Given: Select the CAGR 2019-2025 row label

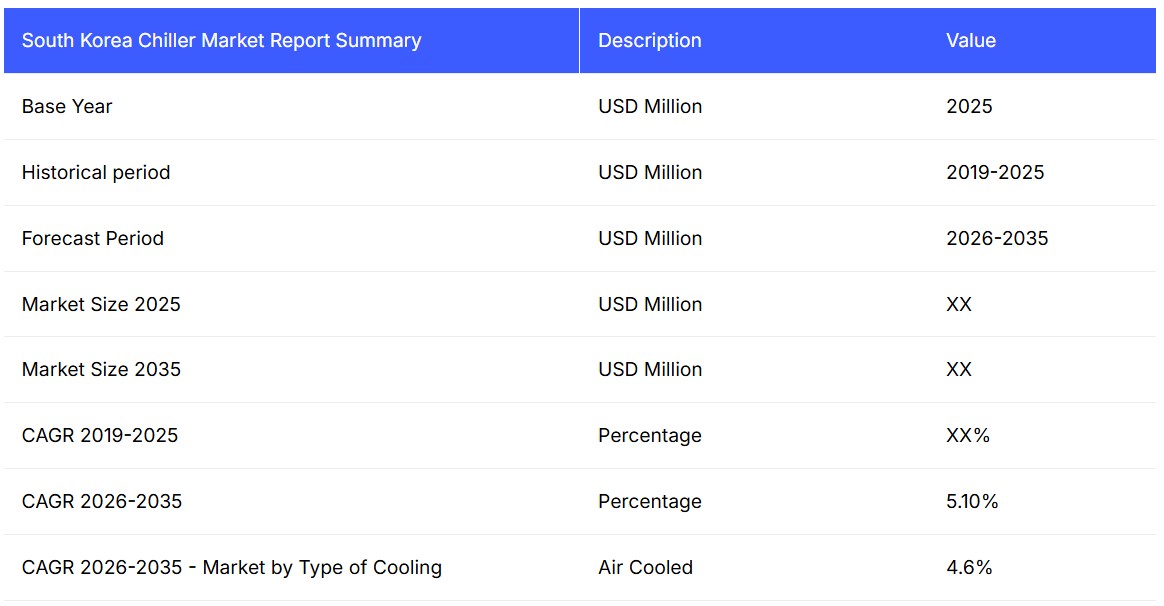Looking at the screenshot, I should pos(100,436).
